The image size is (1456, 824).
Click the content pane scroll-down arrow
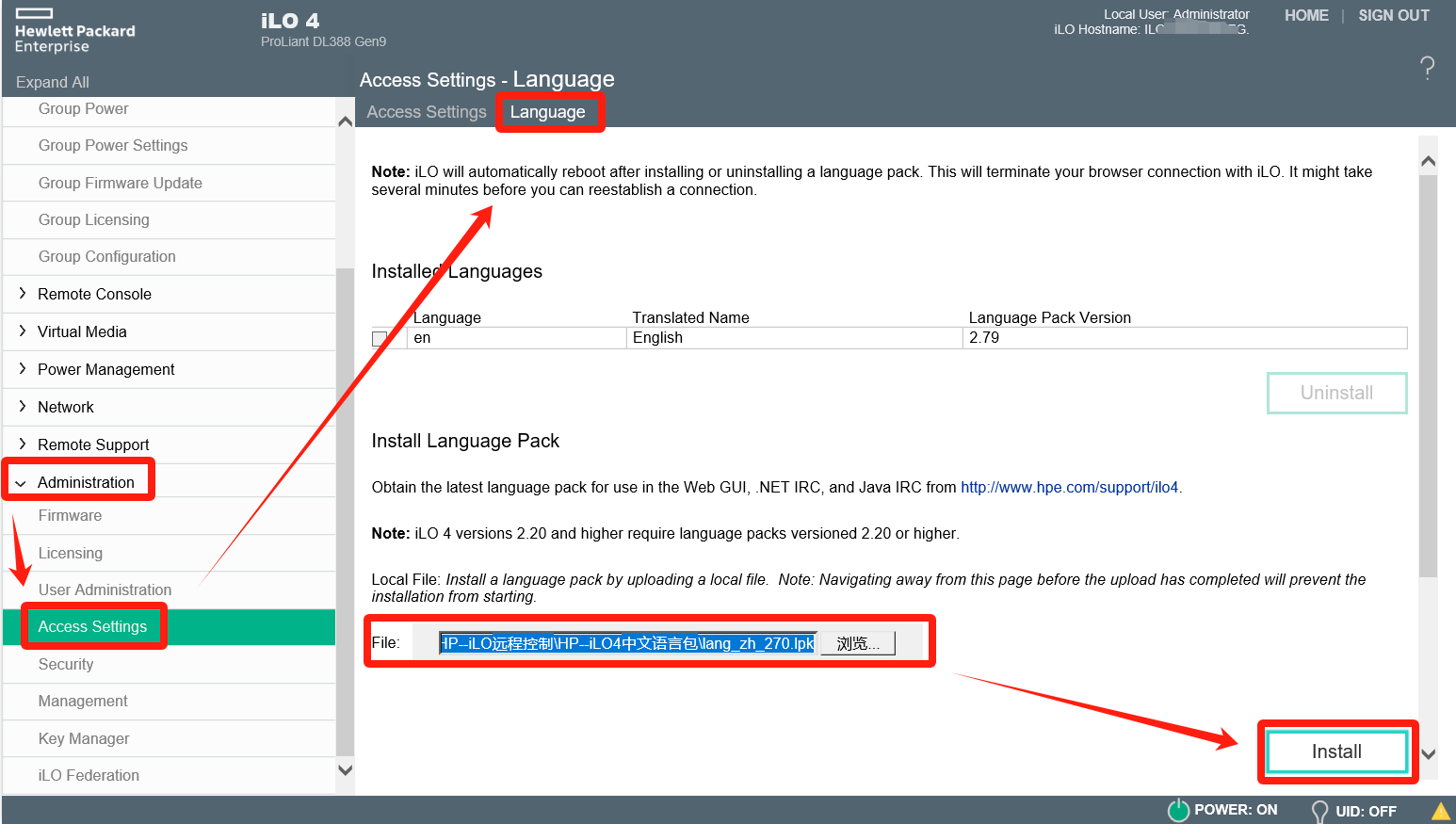1428,753
